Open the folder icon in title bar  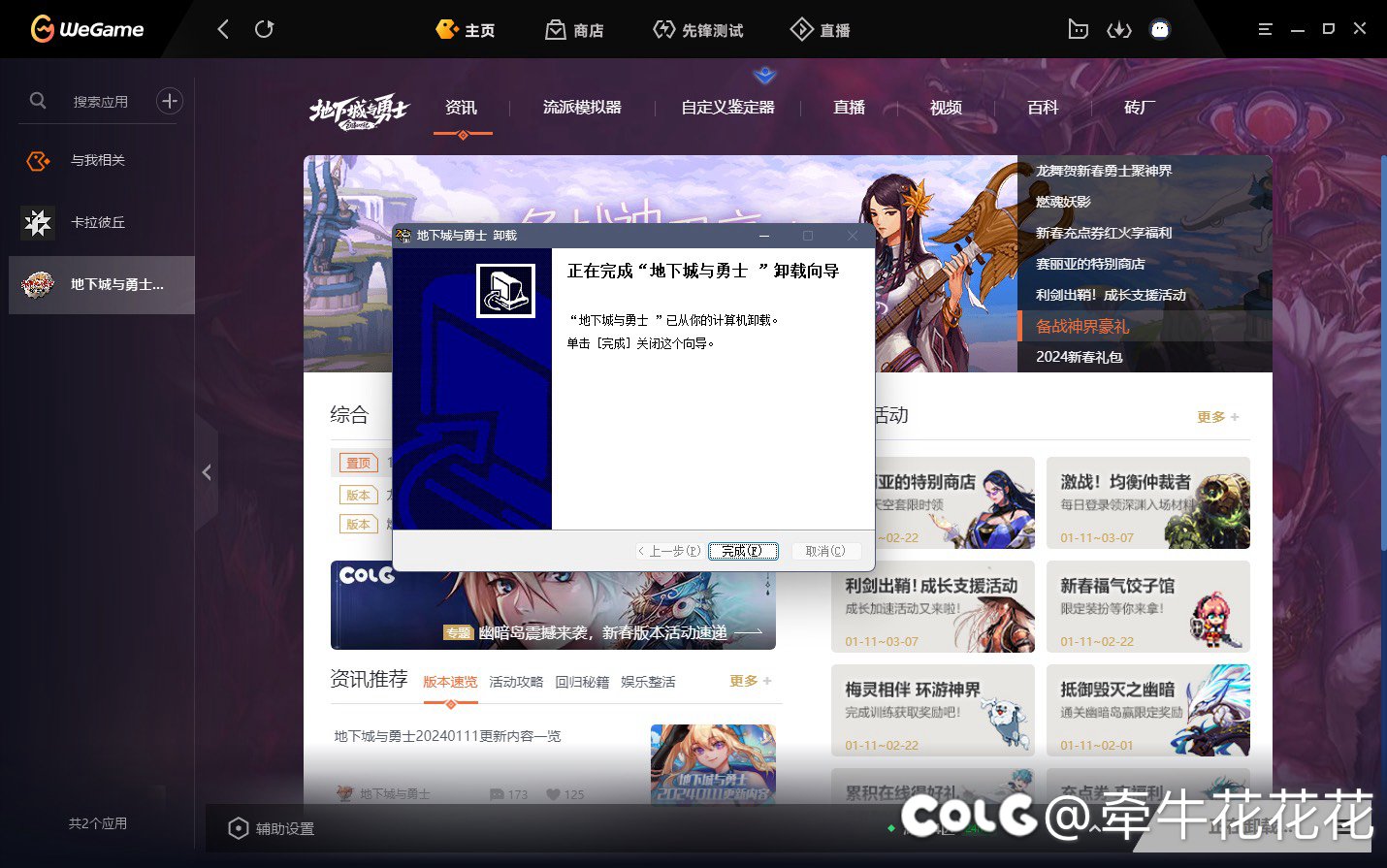click(x=1078, y=29)
